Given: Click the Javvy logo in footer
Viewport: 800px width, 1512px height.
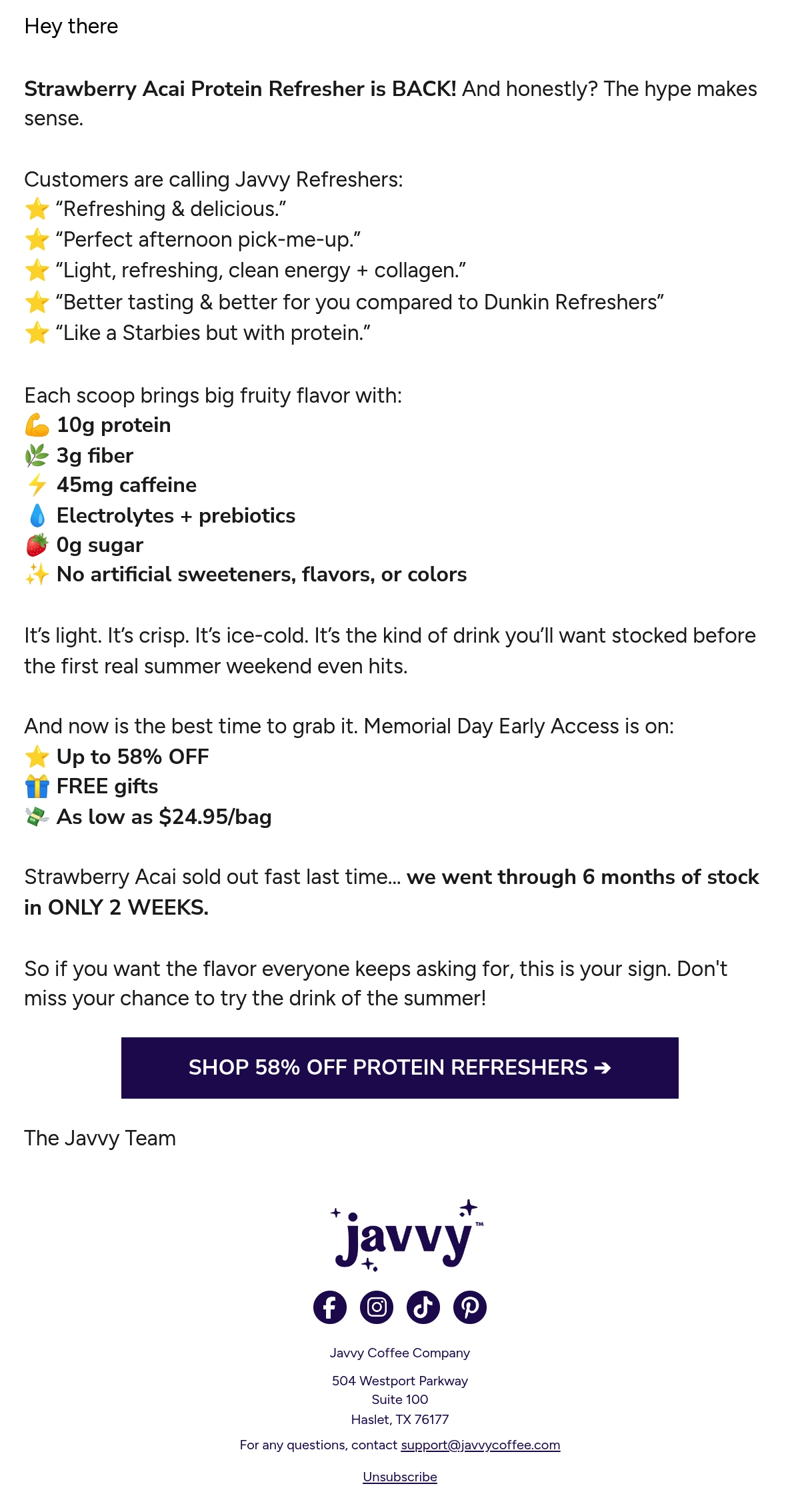Looking at the screenshot, I should click(407, 1235).
